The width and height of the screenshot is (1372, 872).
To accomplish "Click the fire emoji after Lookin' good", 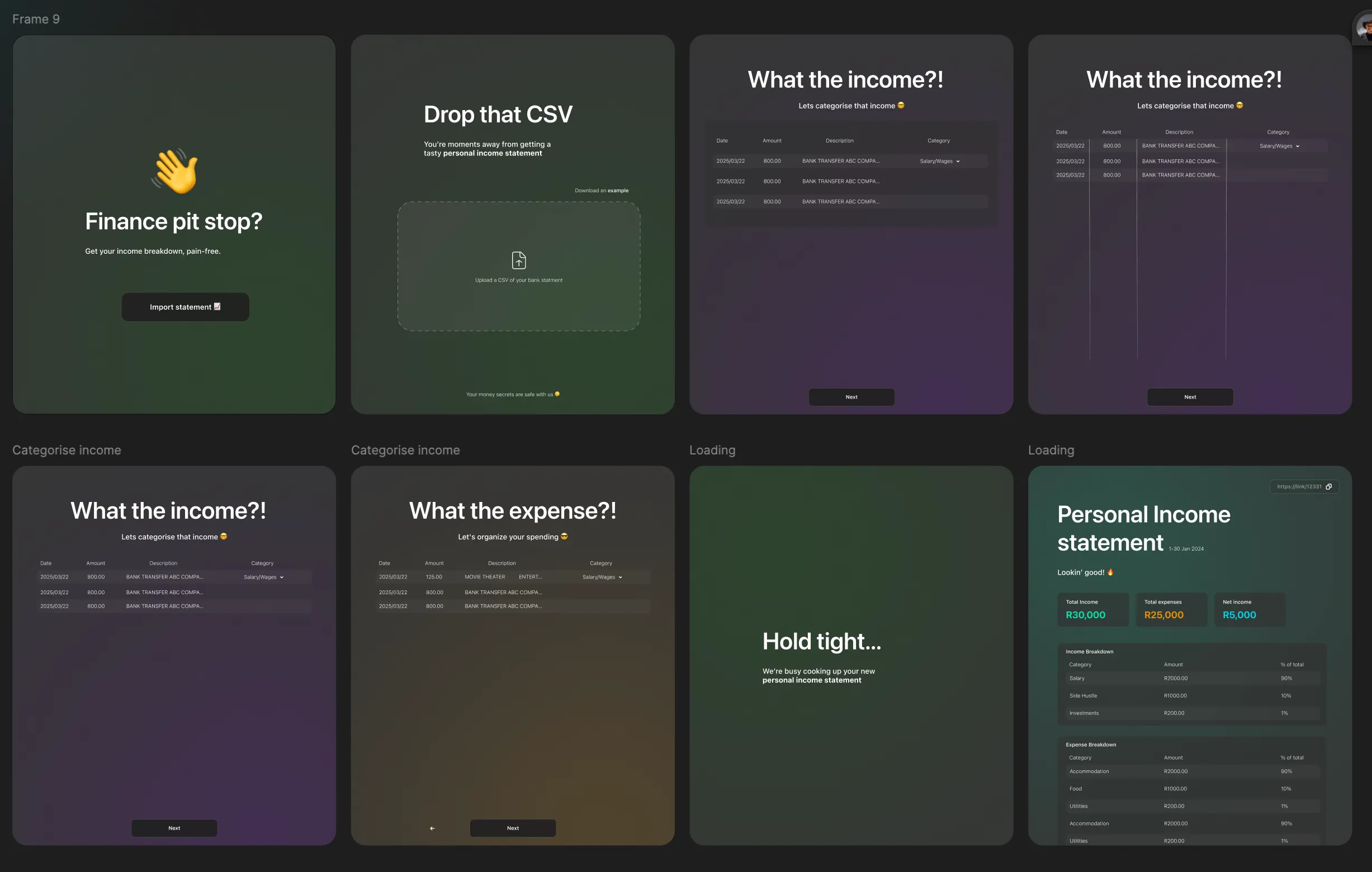I will click(x=1110, y=572).
